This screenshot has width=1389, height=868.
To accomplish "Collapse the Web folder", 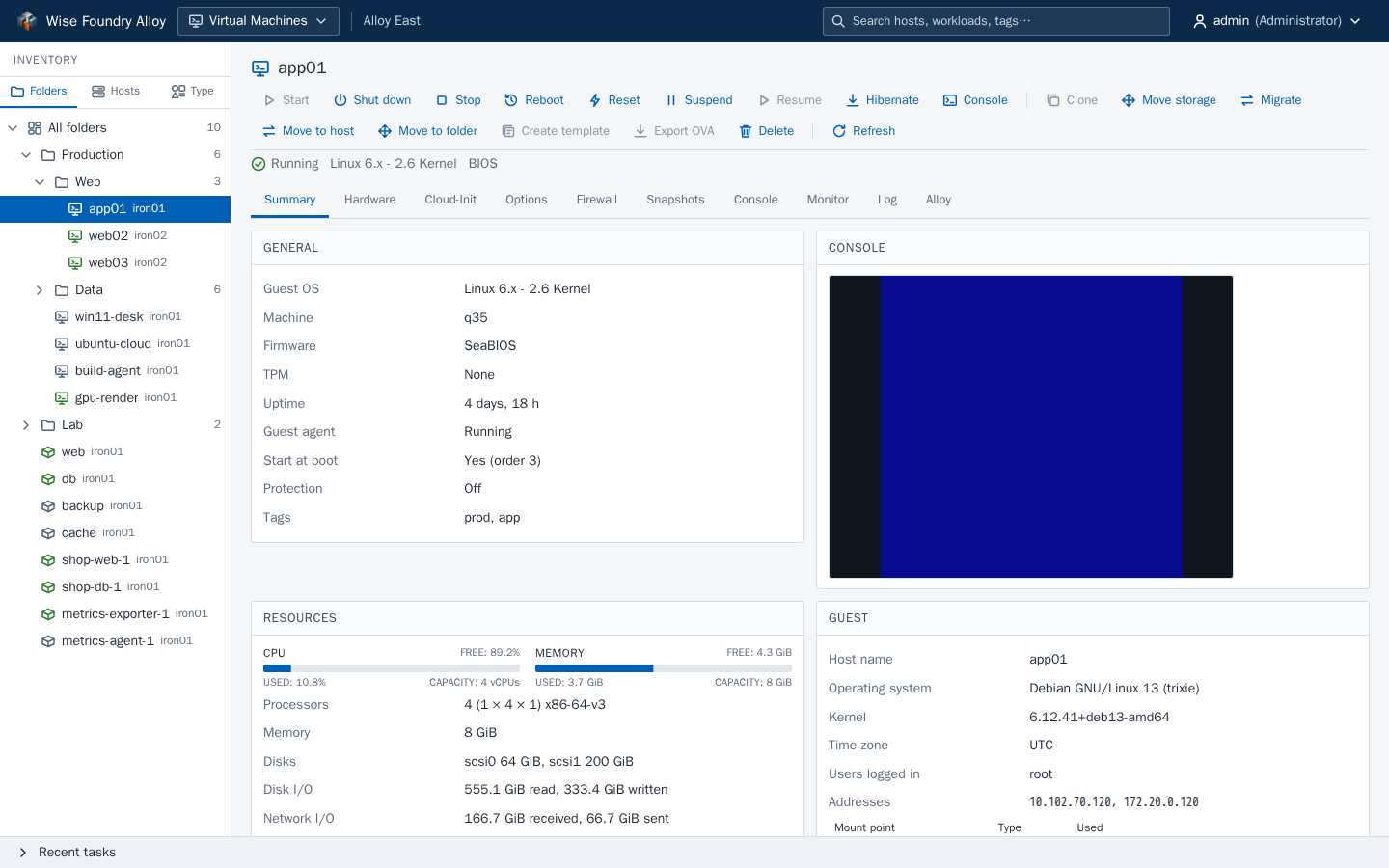I will [x=40, y=182].
